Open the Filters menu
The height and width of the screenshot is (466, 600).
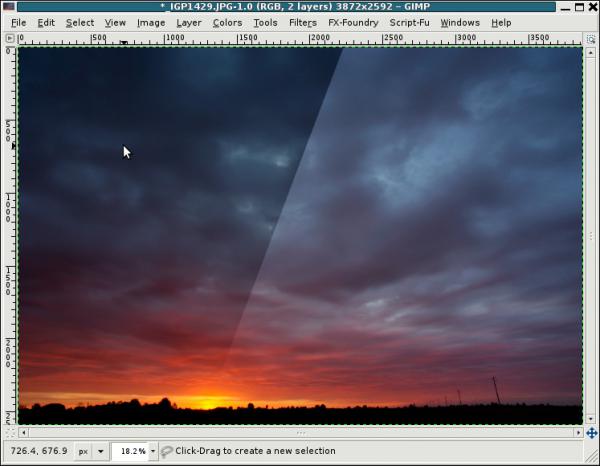[x=303, y=23]
